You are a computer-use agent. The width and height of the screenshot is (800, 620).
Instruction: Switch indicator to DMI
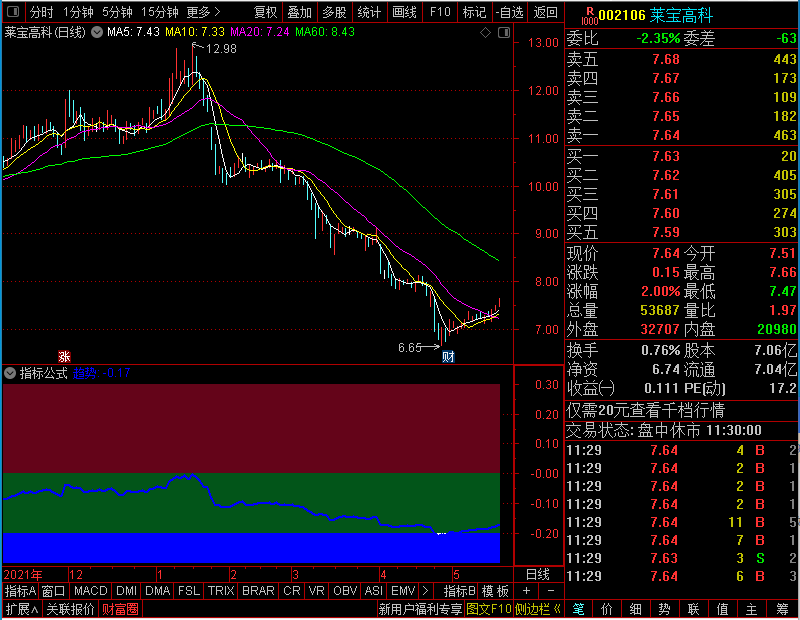click(127, 591)
